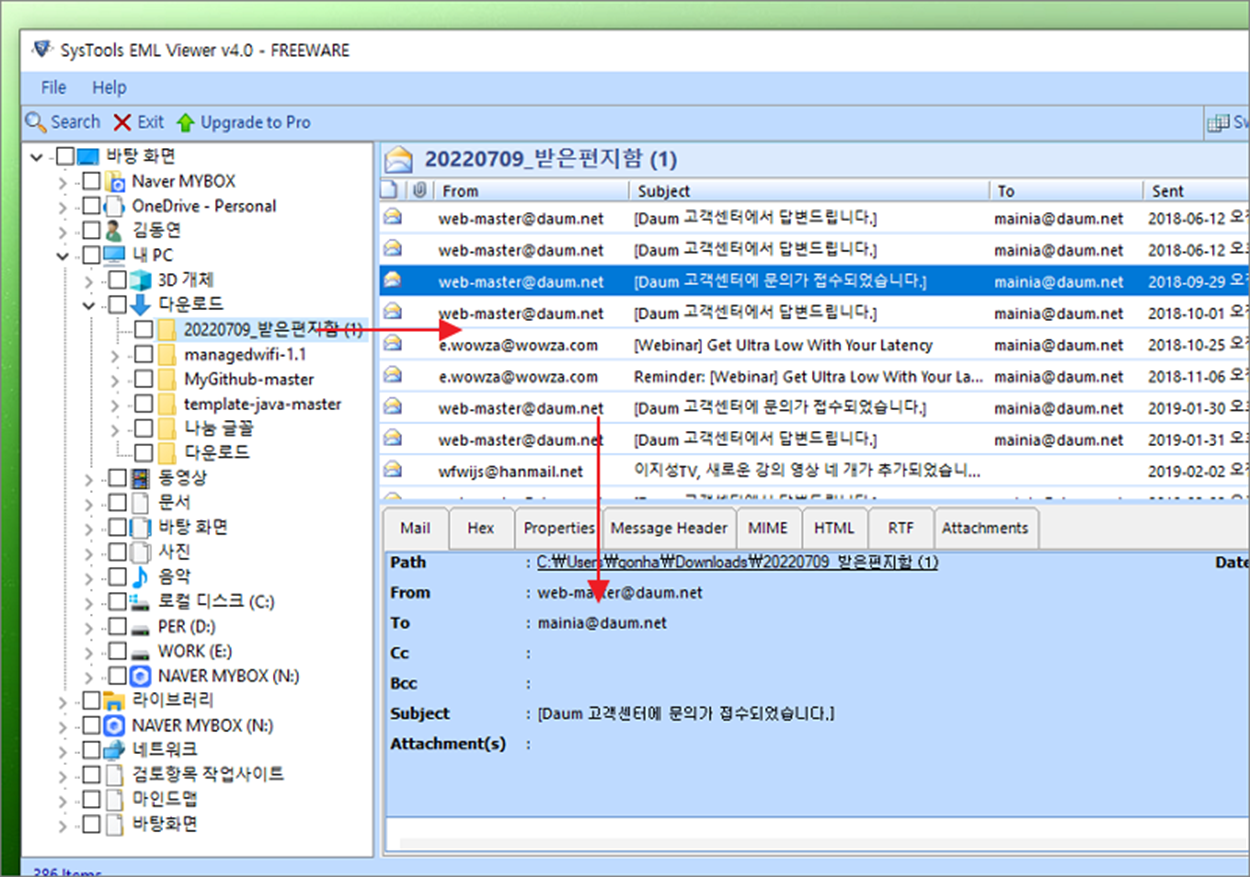Viewport: 1250px width, 877px height.
Task: Open the Help menu
Action: (109, 87)
